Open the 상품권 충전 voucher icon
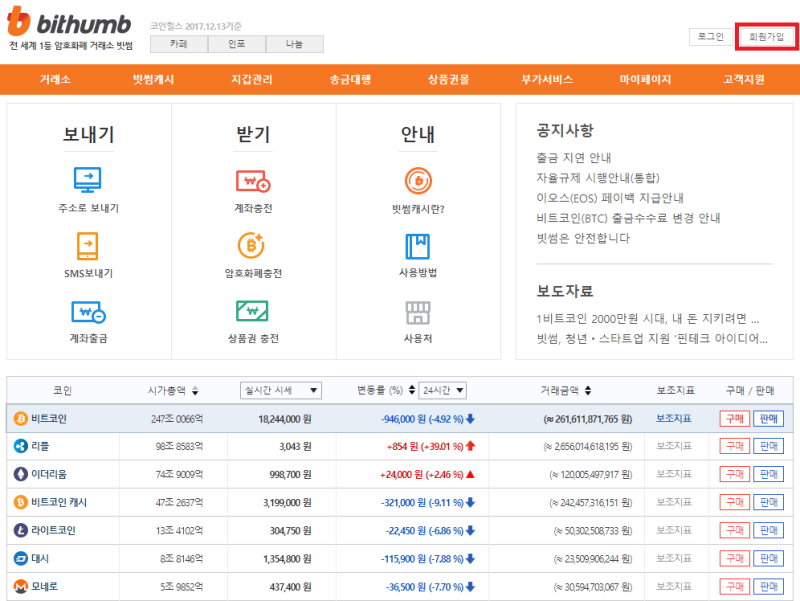Image resolution: width=800 pixels, height=601 pixels. (252, 311)
